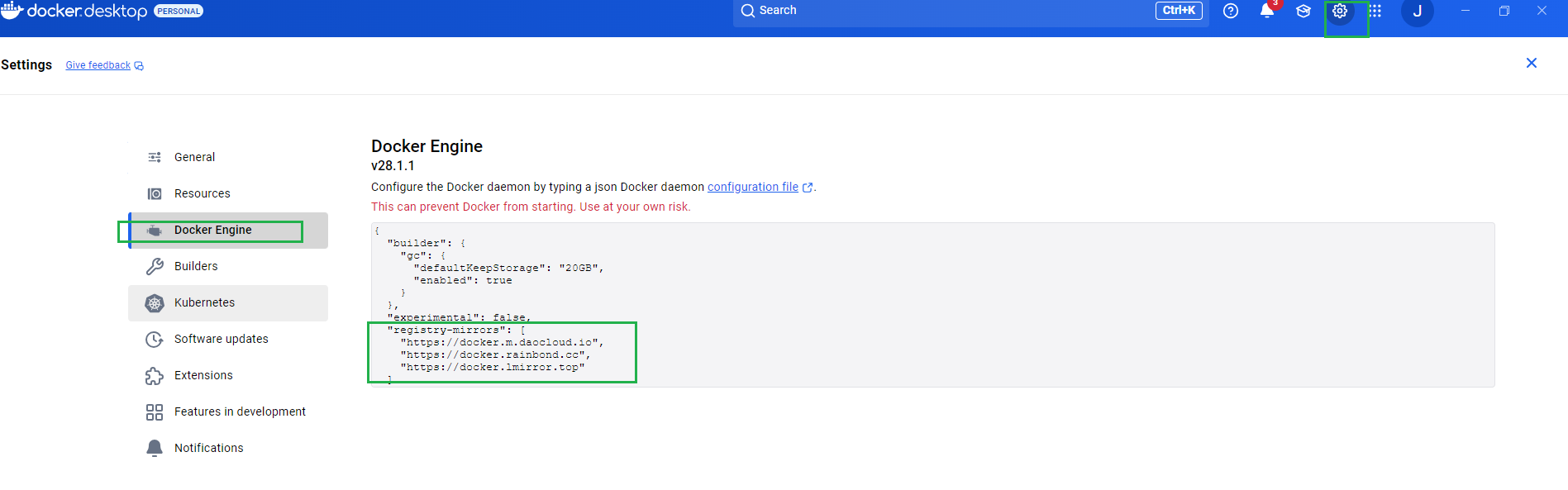Open the user account avatar J
Viewport: 1568px width, 490px height.
pos(1418,11)
